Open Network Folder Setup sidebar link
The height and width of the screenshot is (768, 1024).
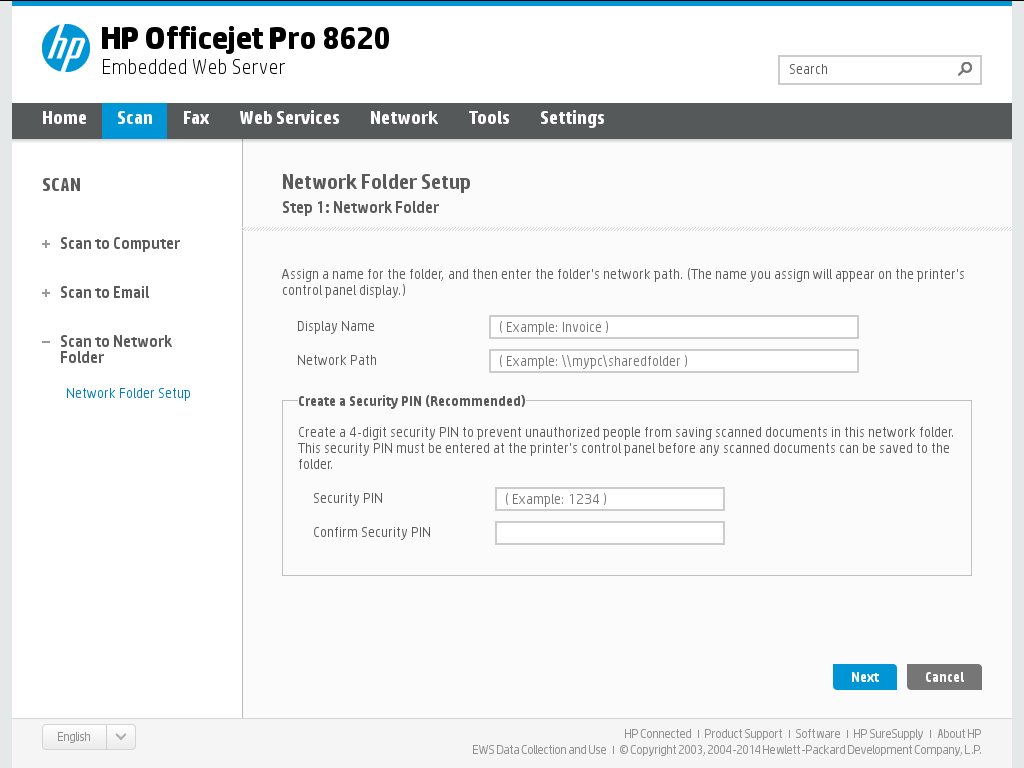click(x=128, y=393)
